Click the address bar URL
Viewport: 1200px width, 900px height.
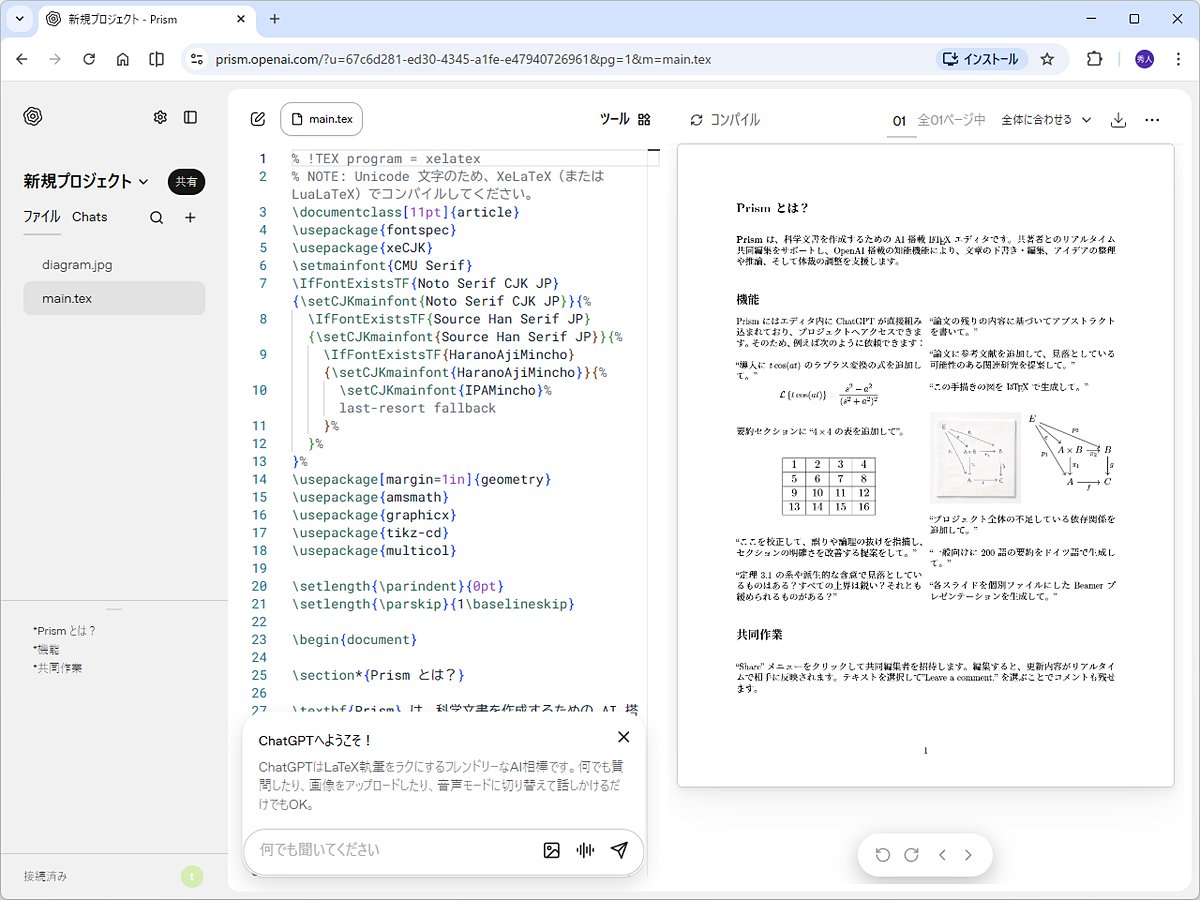click(x=463, y=59)
